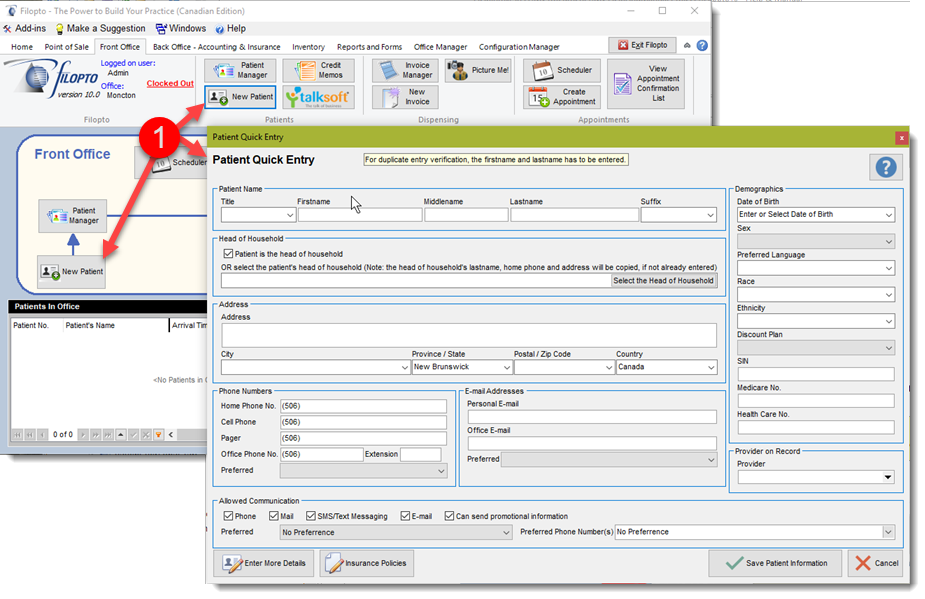Open the Add-ins menu

coord(25,28)
